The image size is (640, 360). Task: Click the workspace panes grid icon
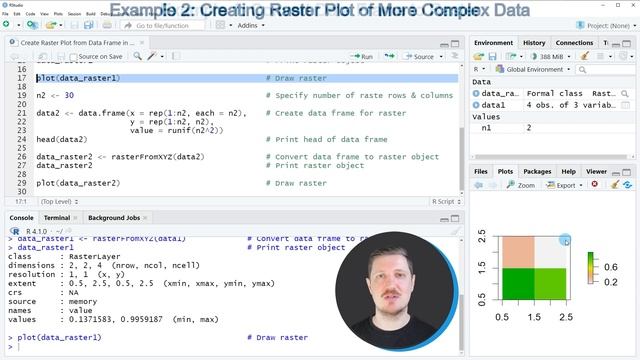tap(220, 25)
